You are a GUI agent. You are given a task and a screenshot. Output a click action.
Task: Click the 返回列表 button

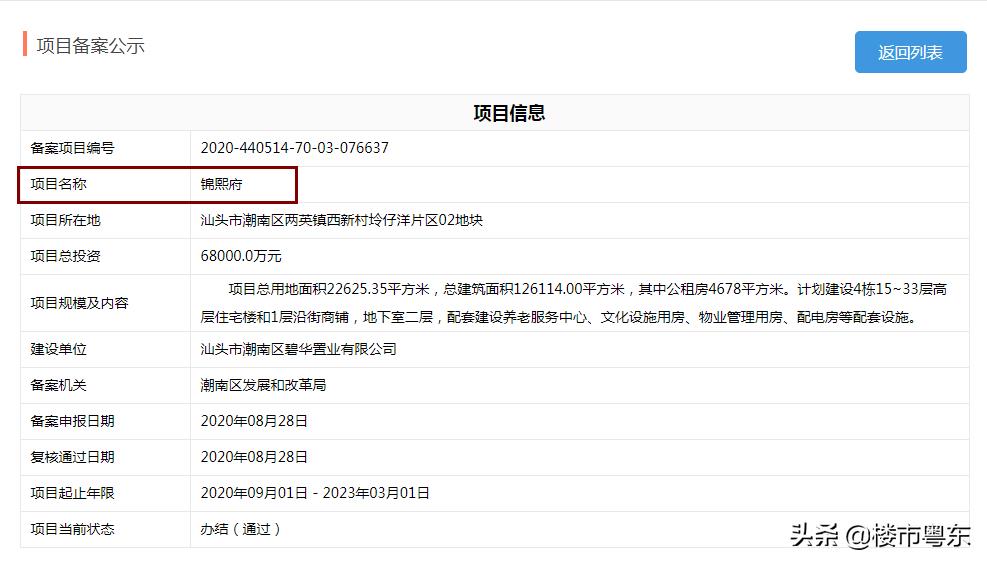coord(910,52)
